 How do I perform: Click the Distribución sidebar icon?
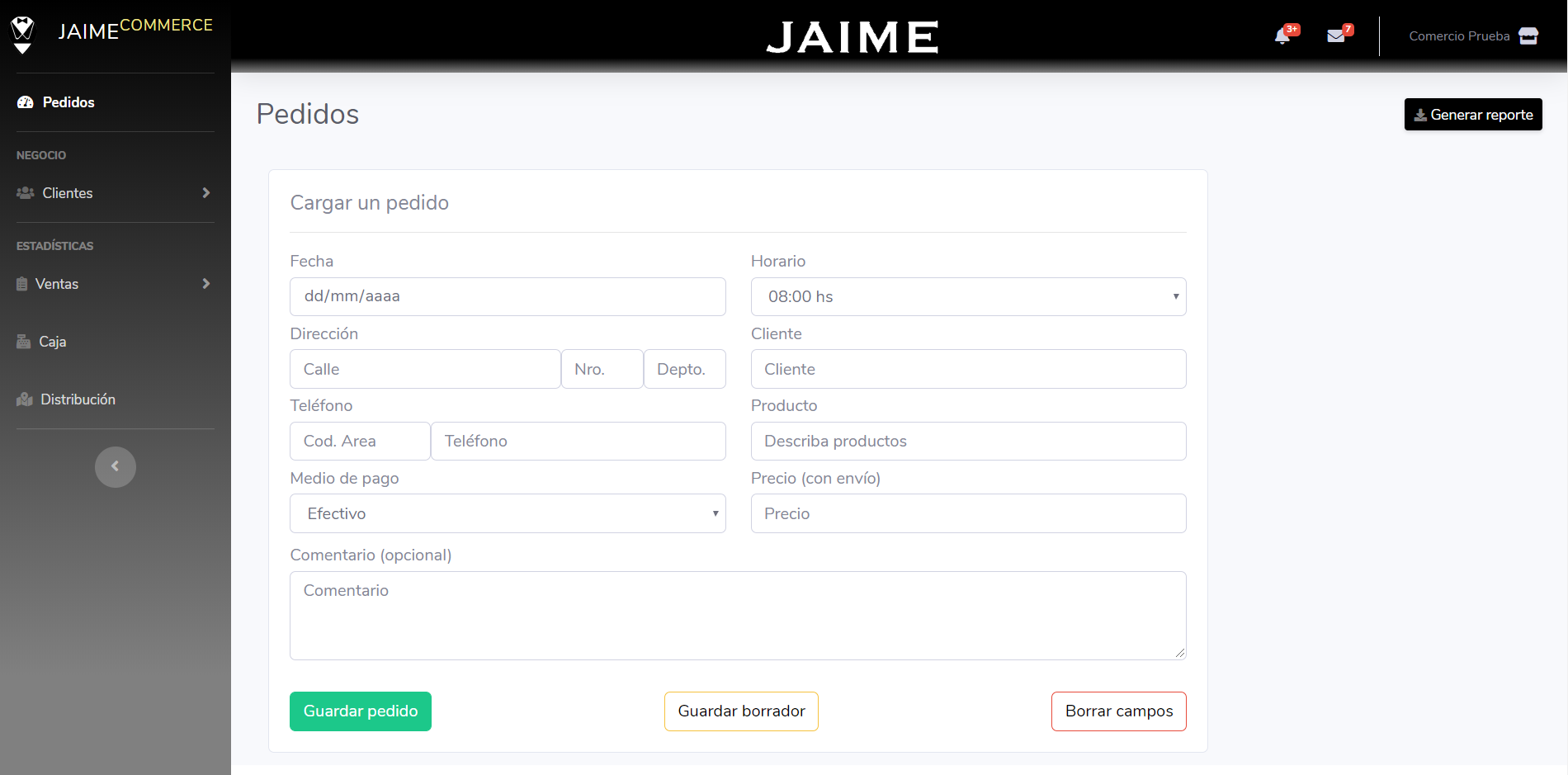coord(25,399)
